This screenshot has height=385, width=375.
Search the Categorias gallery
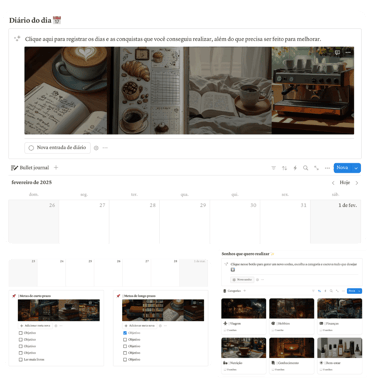331,291
